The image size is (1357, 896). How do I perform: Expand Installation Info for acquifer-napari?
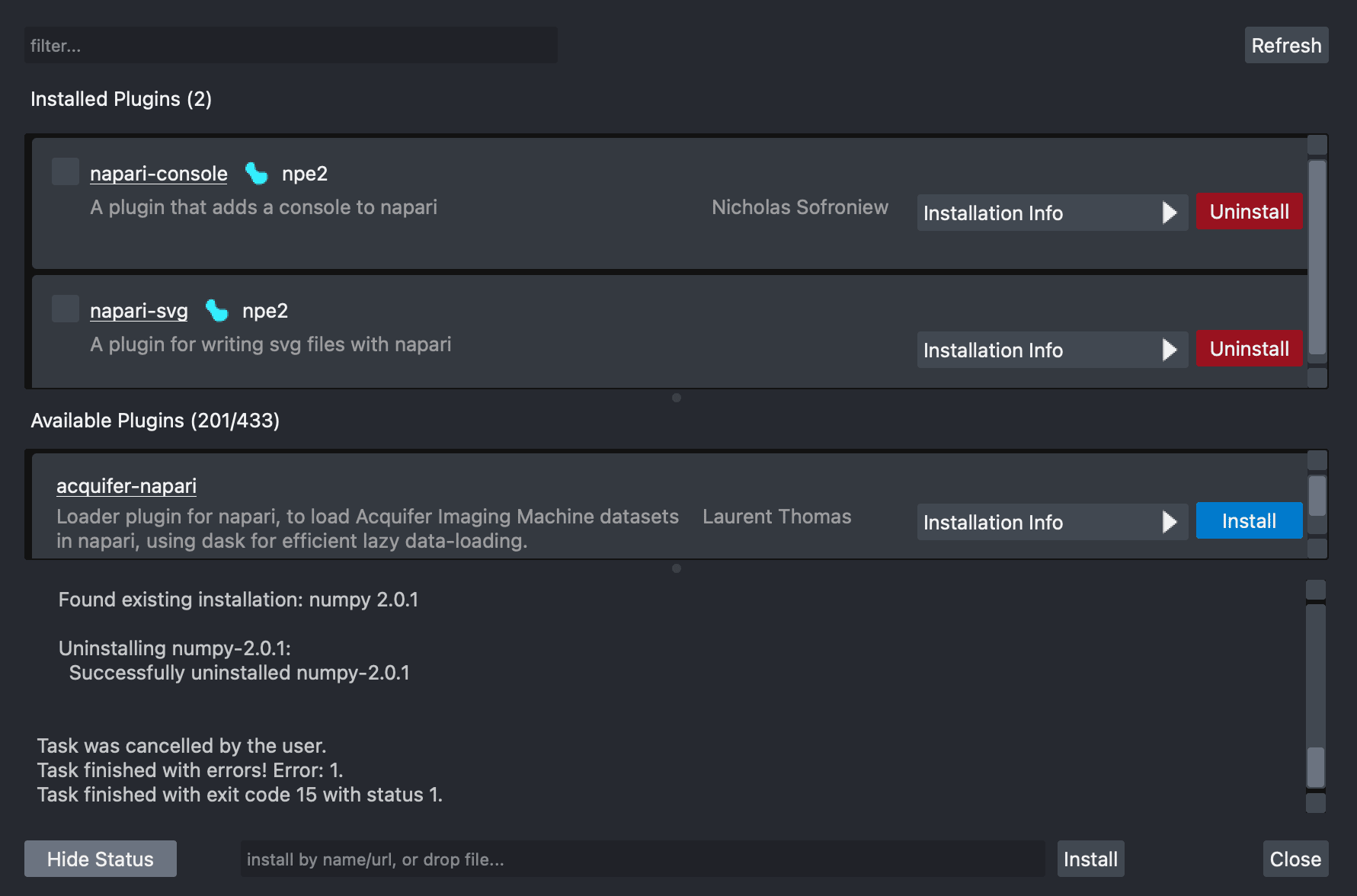(x=1051, y=522)
